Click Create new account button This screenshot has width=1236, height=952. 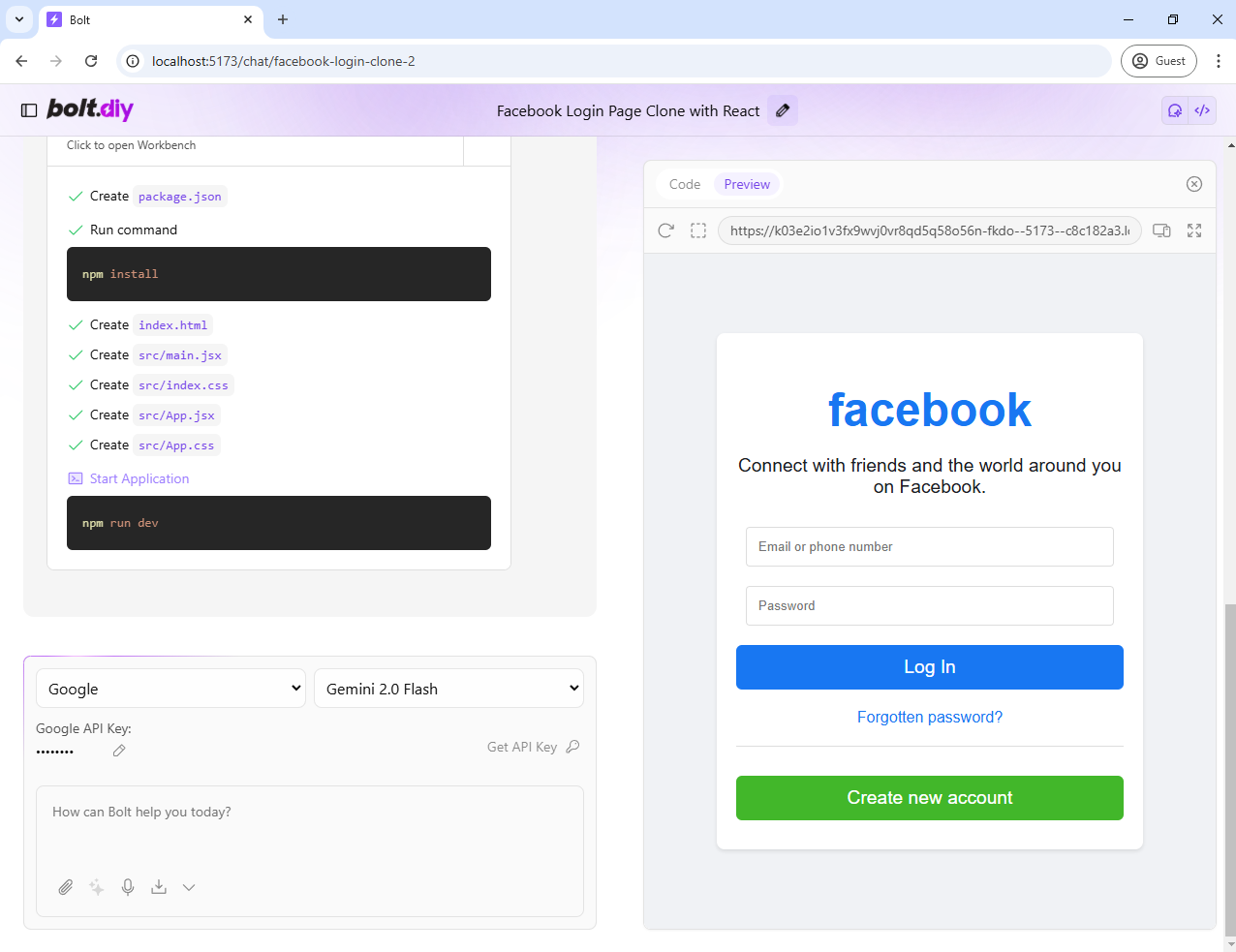click(930, 798)
